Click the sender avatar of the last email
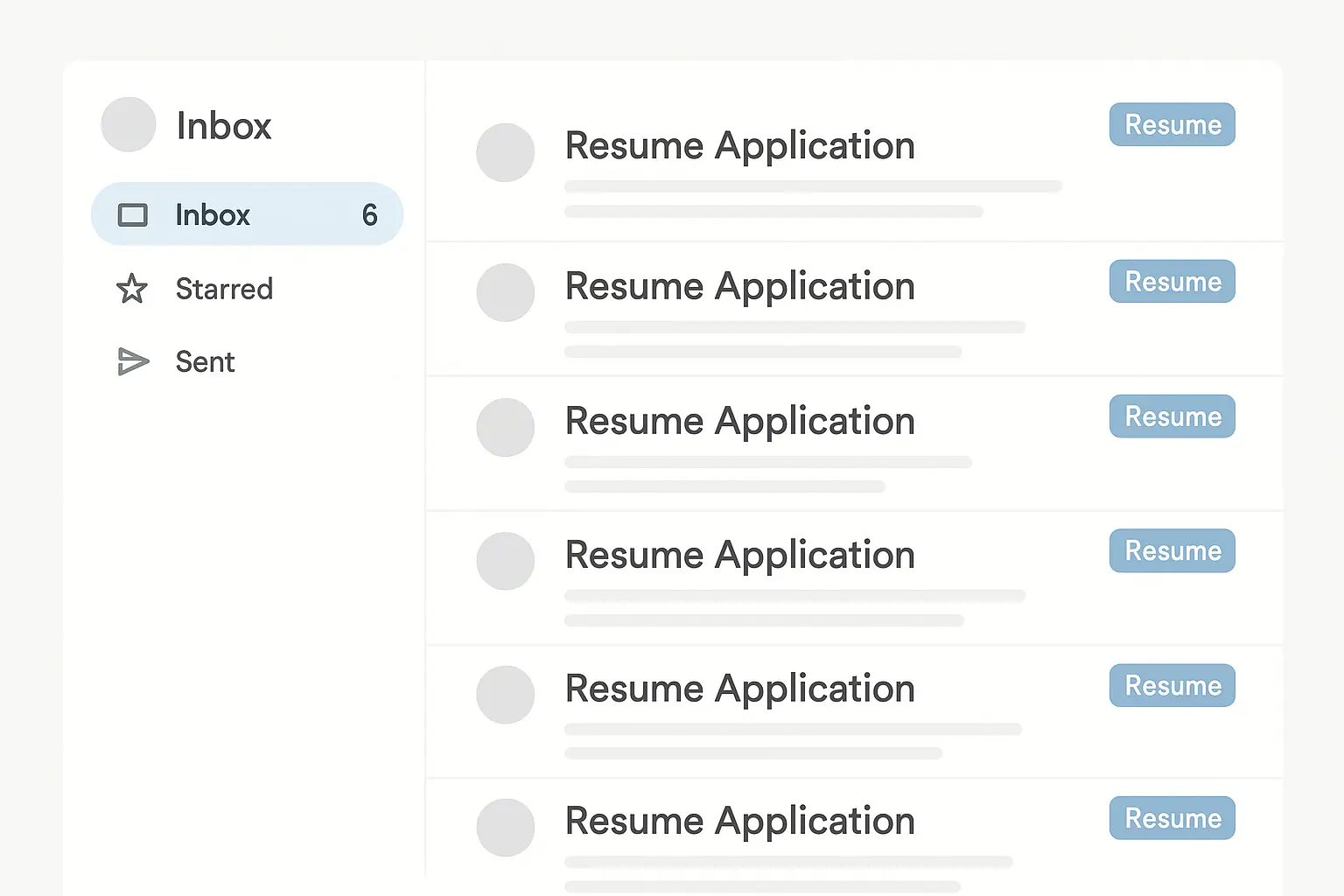1344x896 pixels. point(505,828)
